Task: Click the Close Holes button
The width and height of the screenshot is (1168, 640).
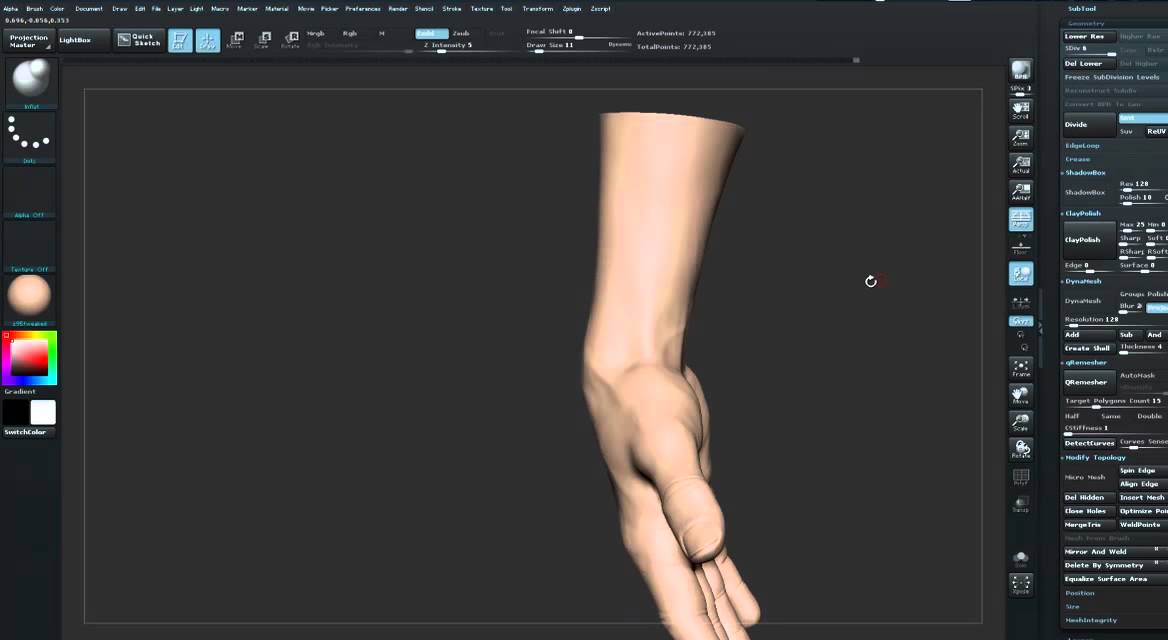Action: click(1089, 511)
